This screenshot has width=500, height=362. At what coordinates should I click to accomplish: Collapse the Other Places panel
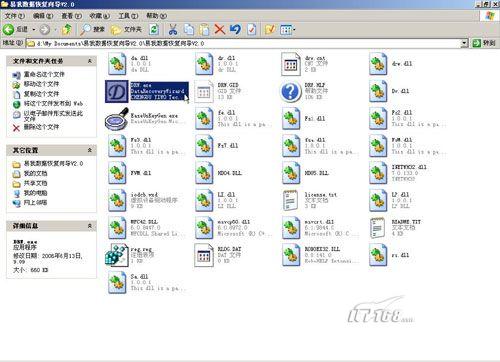(90, 150)
